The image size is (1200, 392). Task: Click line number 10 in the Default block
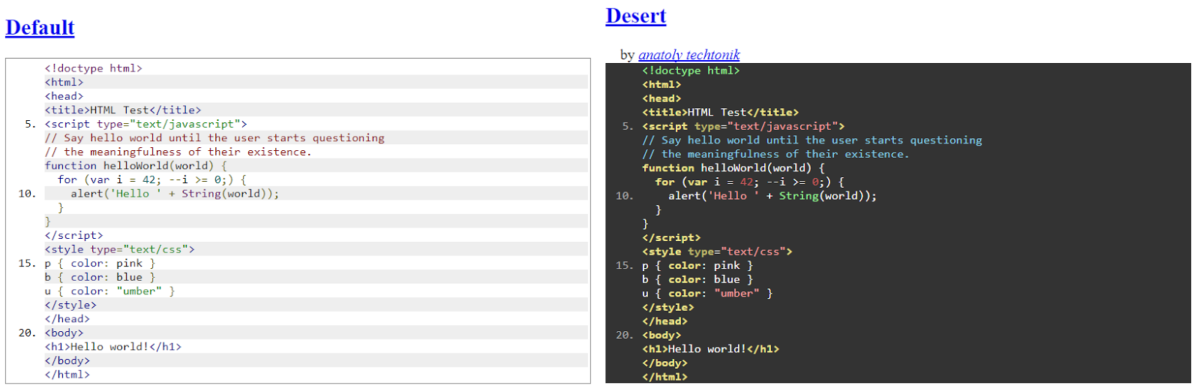[27, 194]
